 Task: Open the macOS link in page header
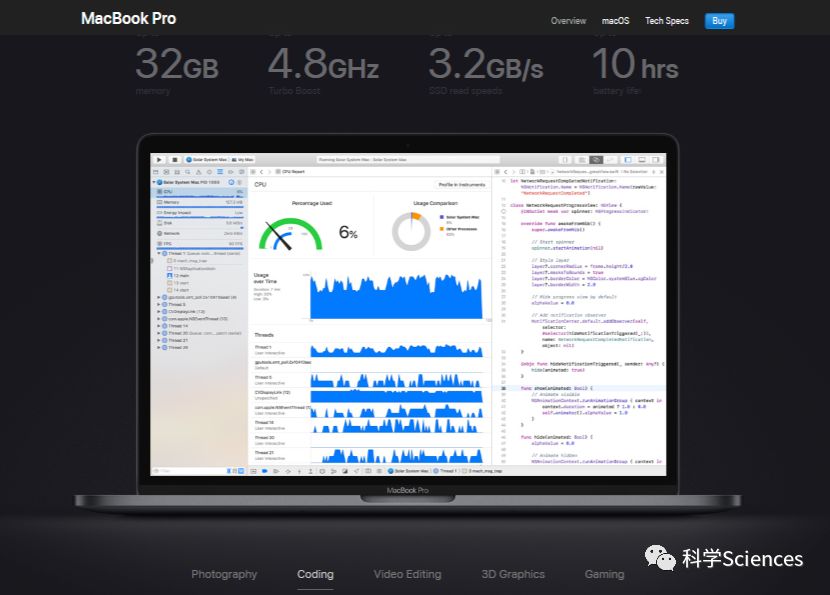point(616,21)
